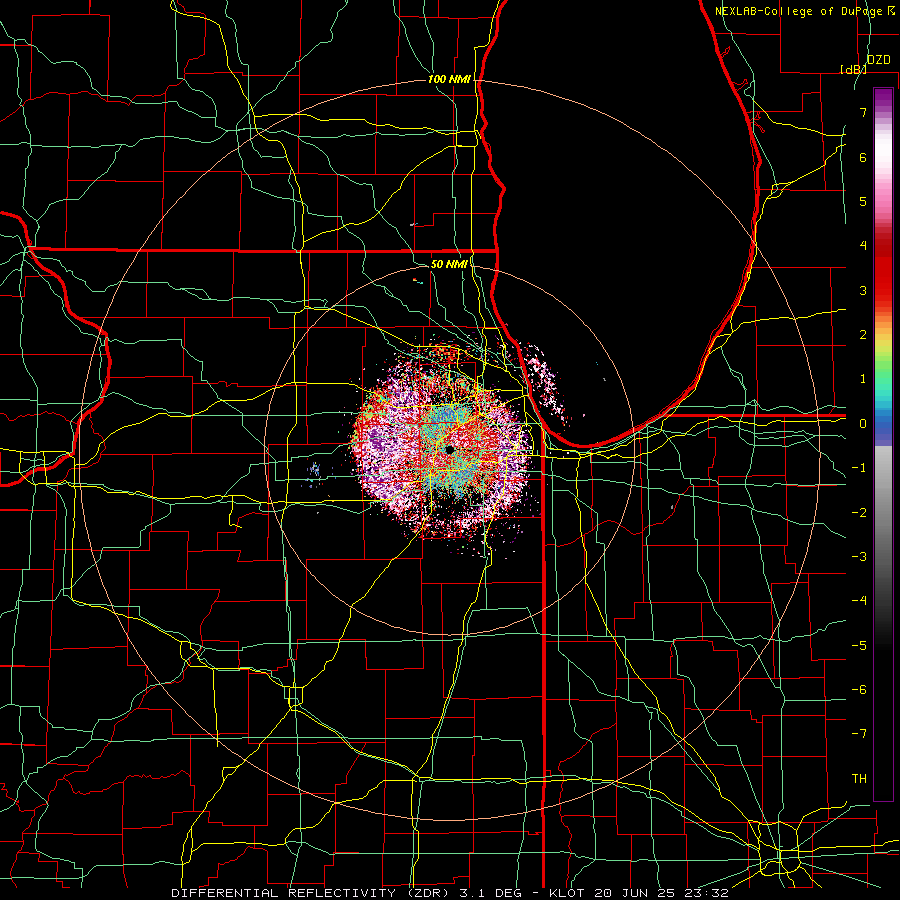Click the 2 value on color scale
This screenshot has height=900, width=900.
pyautogui.click(x=863, y=335)
